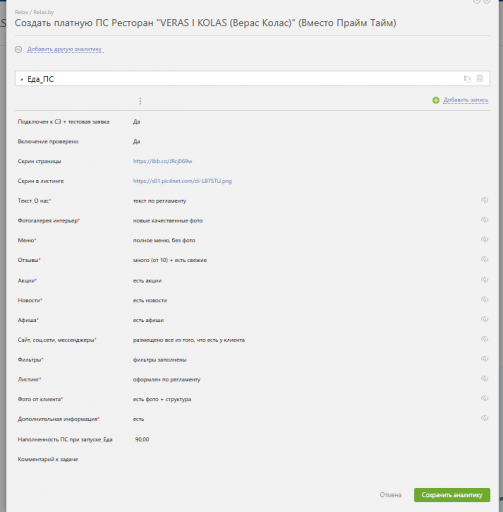Image resolution: width=503 pixels, height=512 pixels.
Task: Click the history icon in Отзывы row
Action: [484, 259]
